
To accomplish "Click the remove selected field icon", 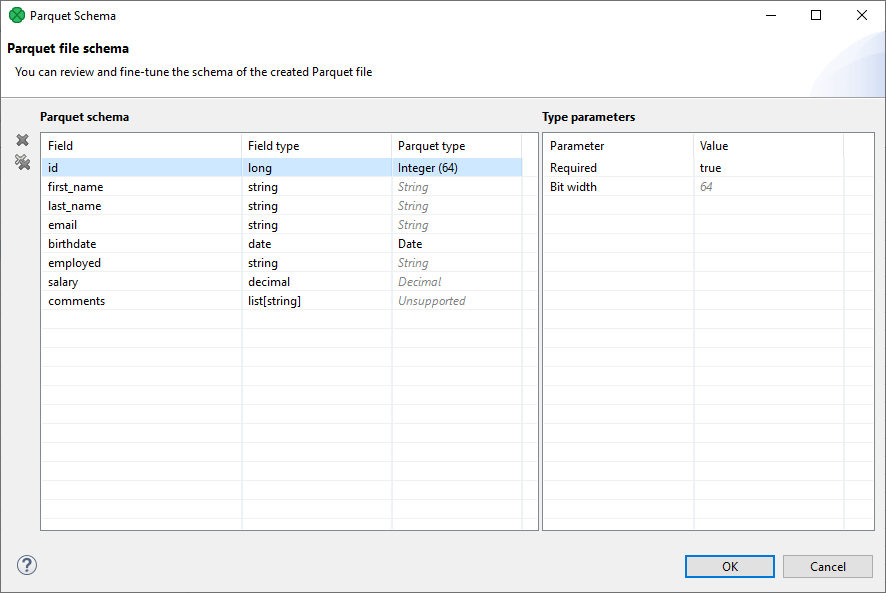I will [22, 140].
